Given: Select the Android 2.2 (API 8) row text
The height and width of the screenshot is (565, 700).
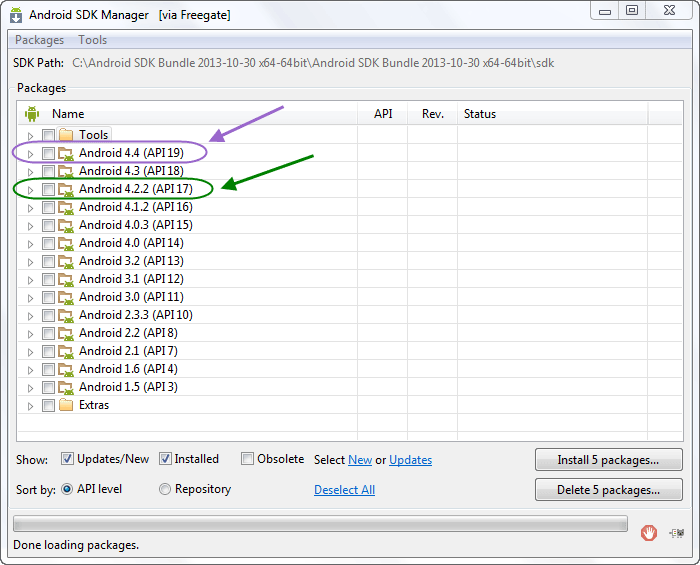Looking at the screenshot, I should 128,333.
